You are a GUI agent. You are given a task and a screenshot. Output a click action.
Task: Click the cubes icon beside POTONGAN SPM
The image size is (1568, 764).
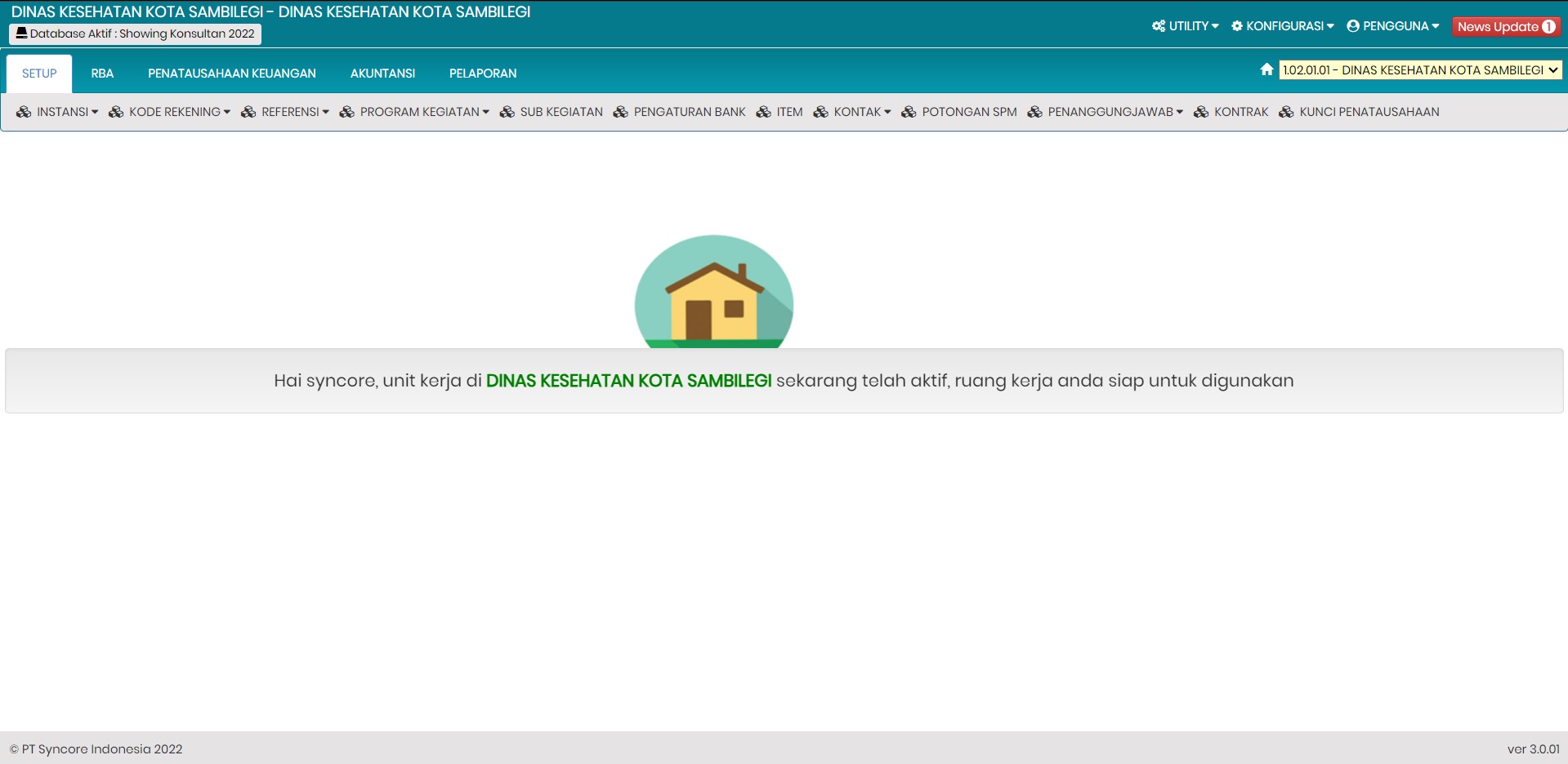(x=909, y=112)
